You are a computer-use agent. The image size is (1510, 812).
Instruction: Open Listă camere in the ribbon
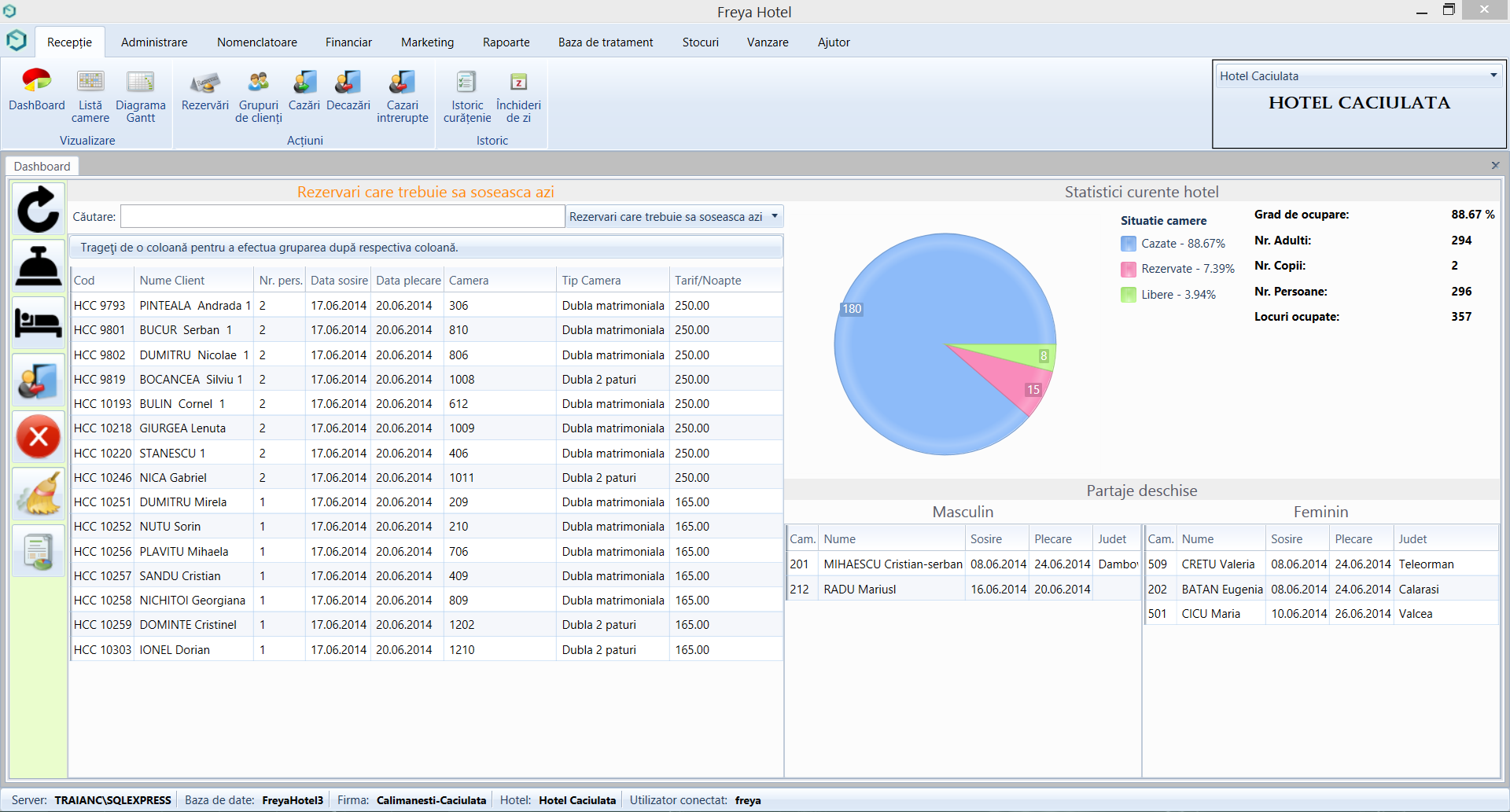[x=90, y=96]
